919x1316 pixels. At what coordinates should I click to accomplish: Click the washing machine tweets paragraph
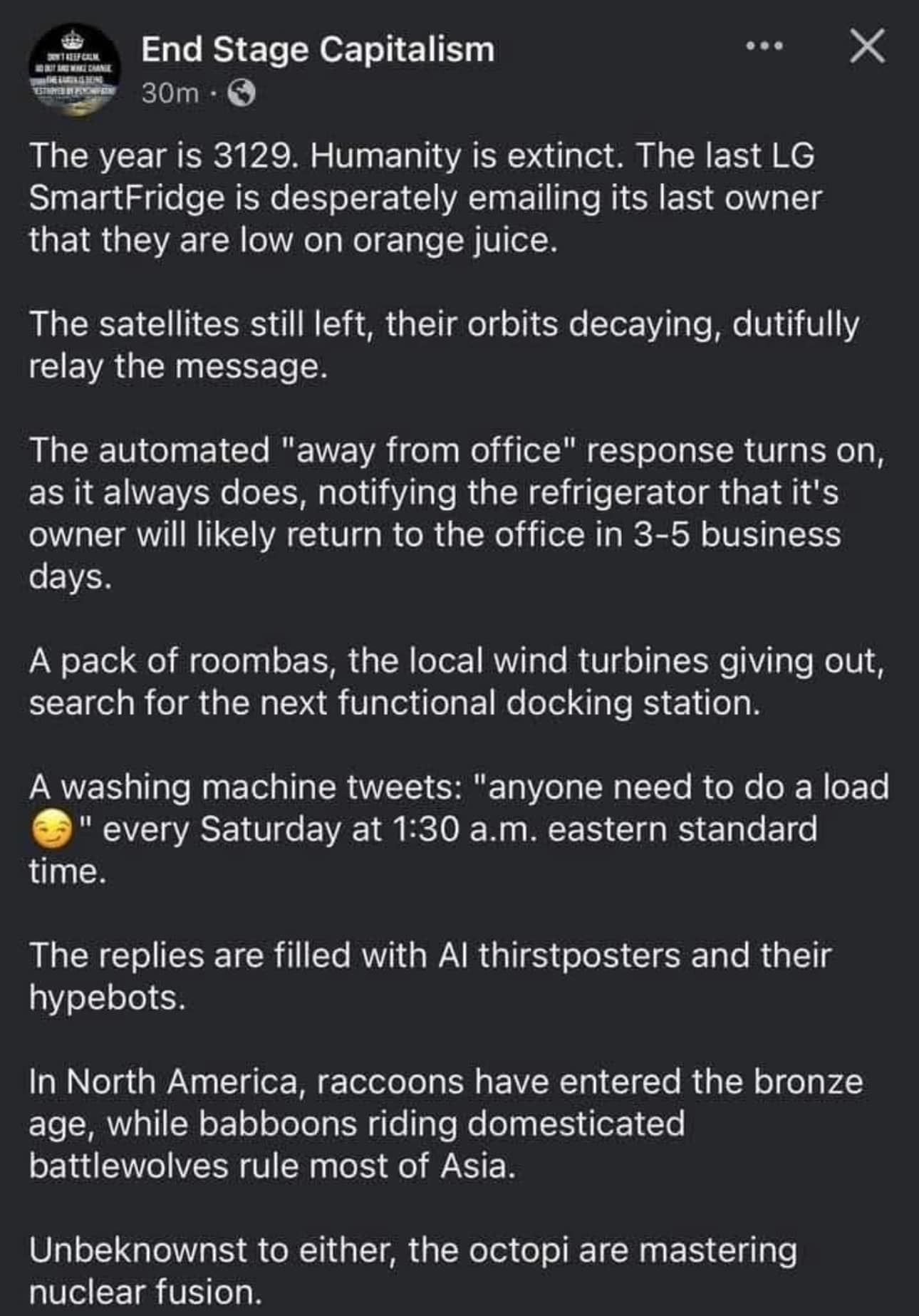(x=459, y=829)
